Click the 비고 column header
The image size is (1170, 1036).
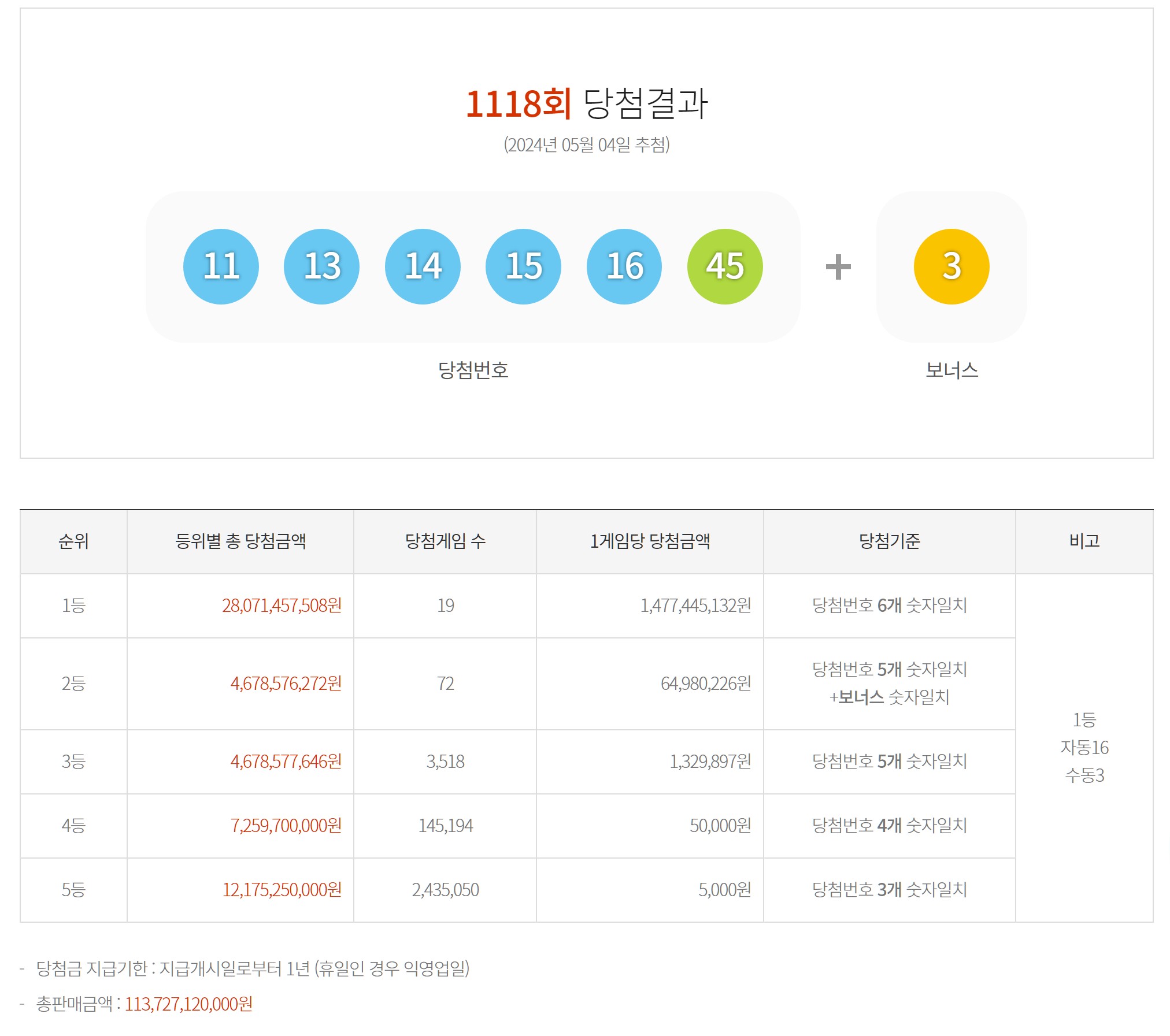(1084, 541)
